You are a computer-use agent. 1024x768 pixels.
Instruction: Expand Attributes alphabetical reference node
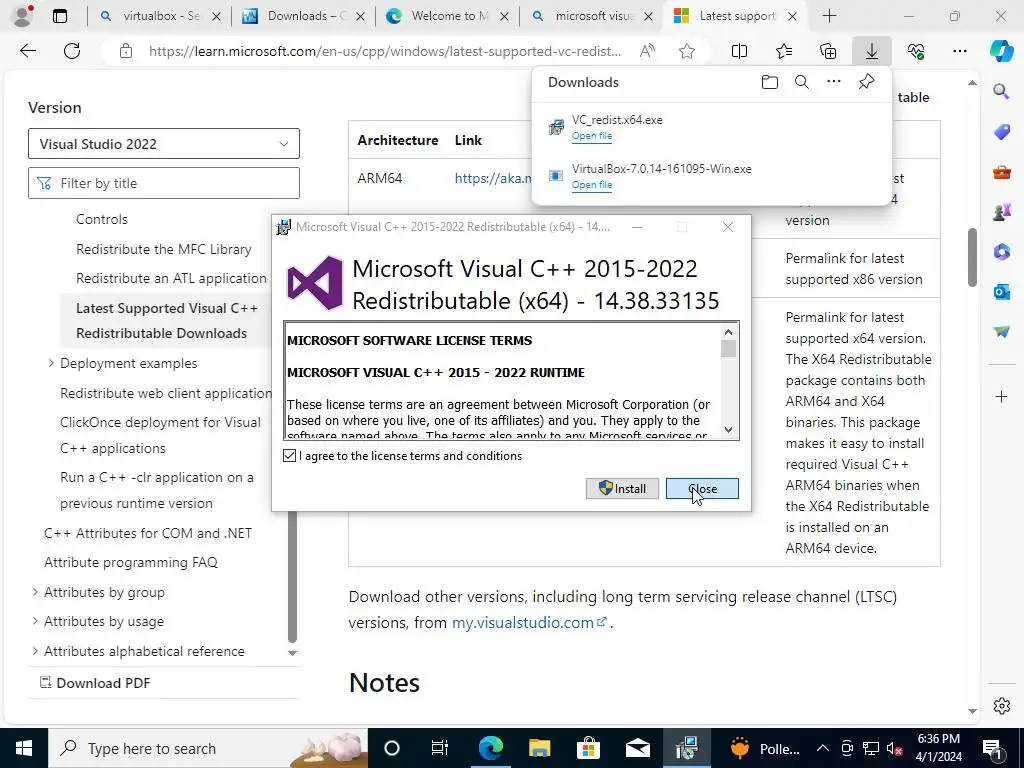coord(35,650)
